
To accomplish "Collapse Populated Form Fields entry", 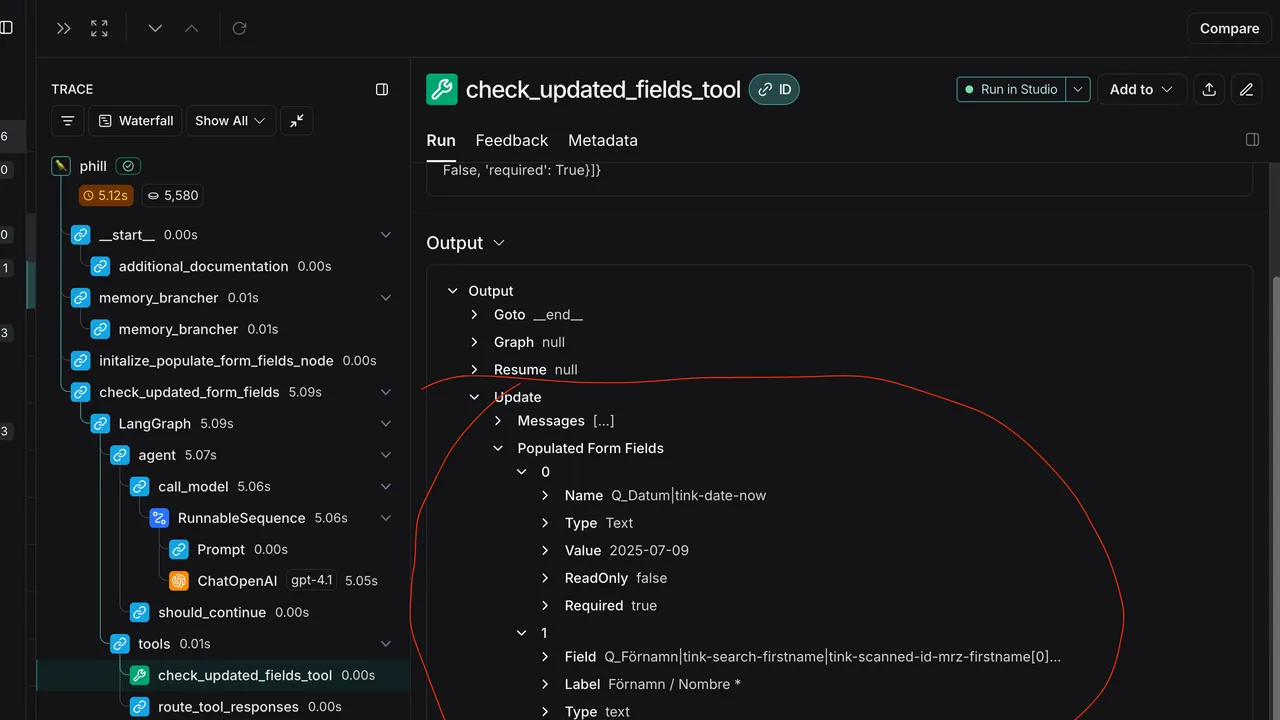I will (498, 448).
